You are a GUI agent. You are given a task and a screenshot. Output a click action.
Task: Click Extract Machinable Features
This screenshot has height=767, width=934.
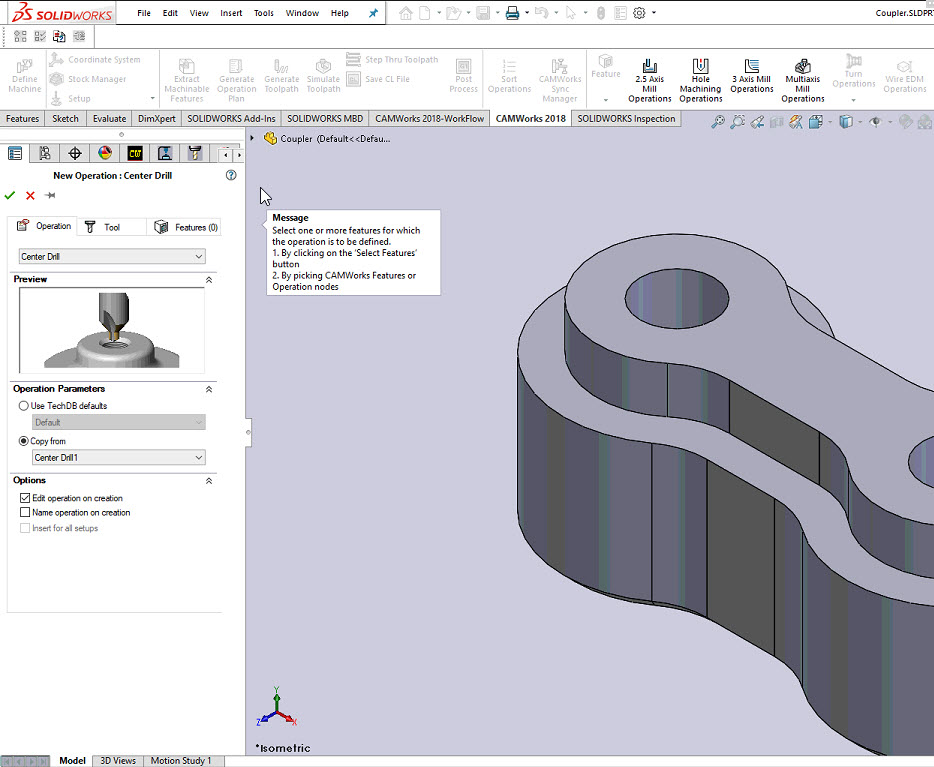point(186,80)
